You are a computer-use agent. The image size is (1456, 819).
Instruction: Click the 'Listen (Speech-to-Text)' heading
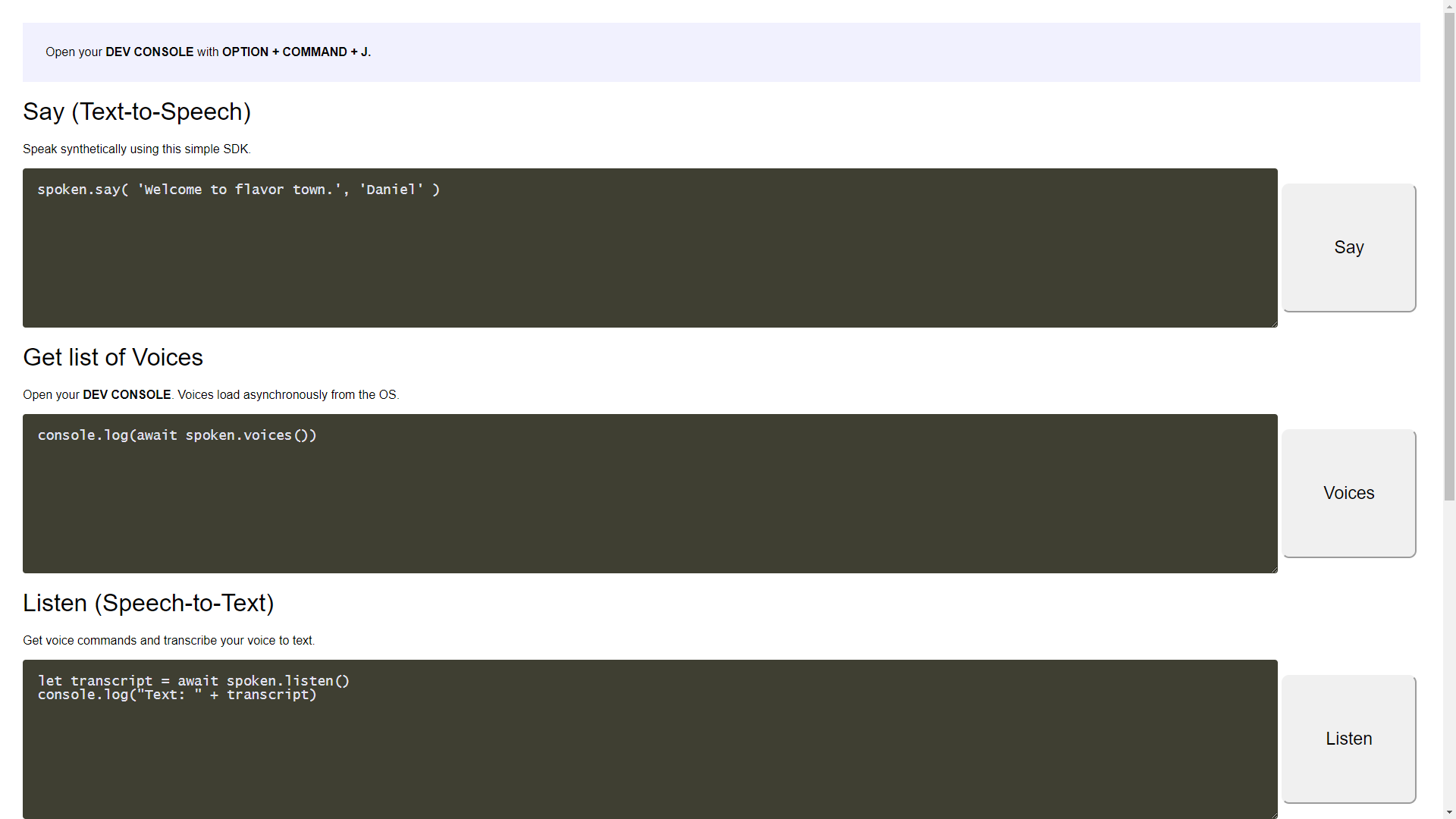point(149,603)
